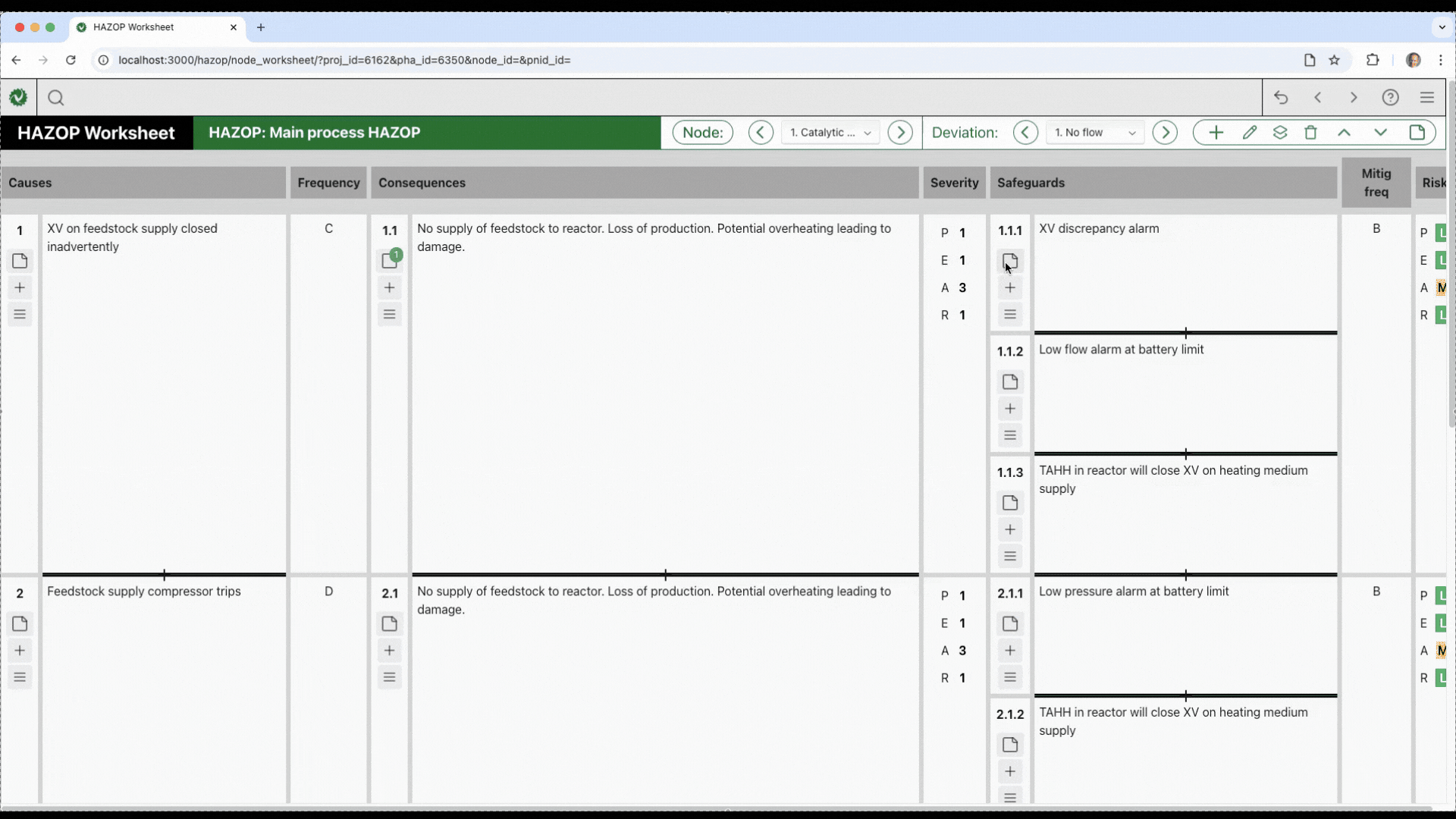Open note with badge on consequence 1.1
The width and height of the screenshot is (1456, 819).
pyautogui.click(x=390, y=260)
